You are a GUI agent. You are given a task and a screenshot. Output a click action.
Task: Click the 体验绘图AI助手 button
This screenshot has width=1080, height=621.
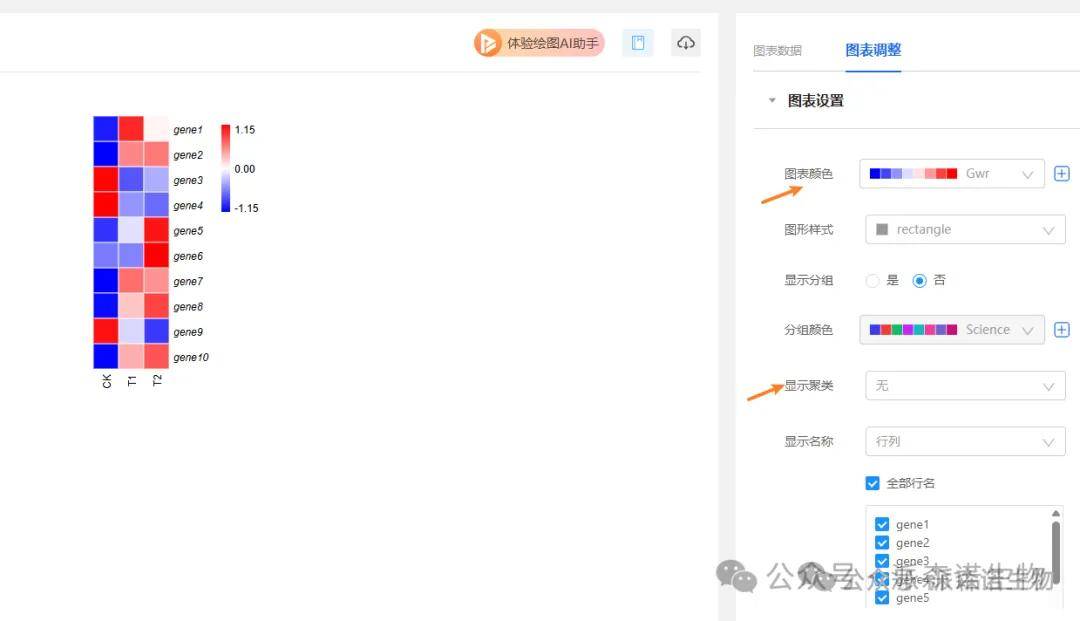point(551,43)
